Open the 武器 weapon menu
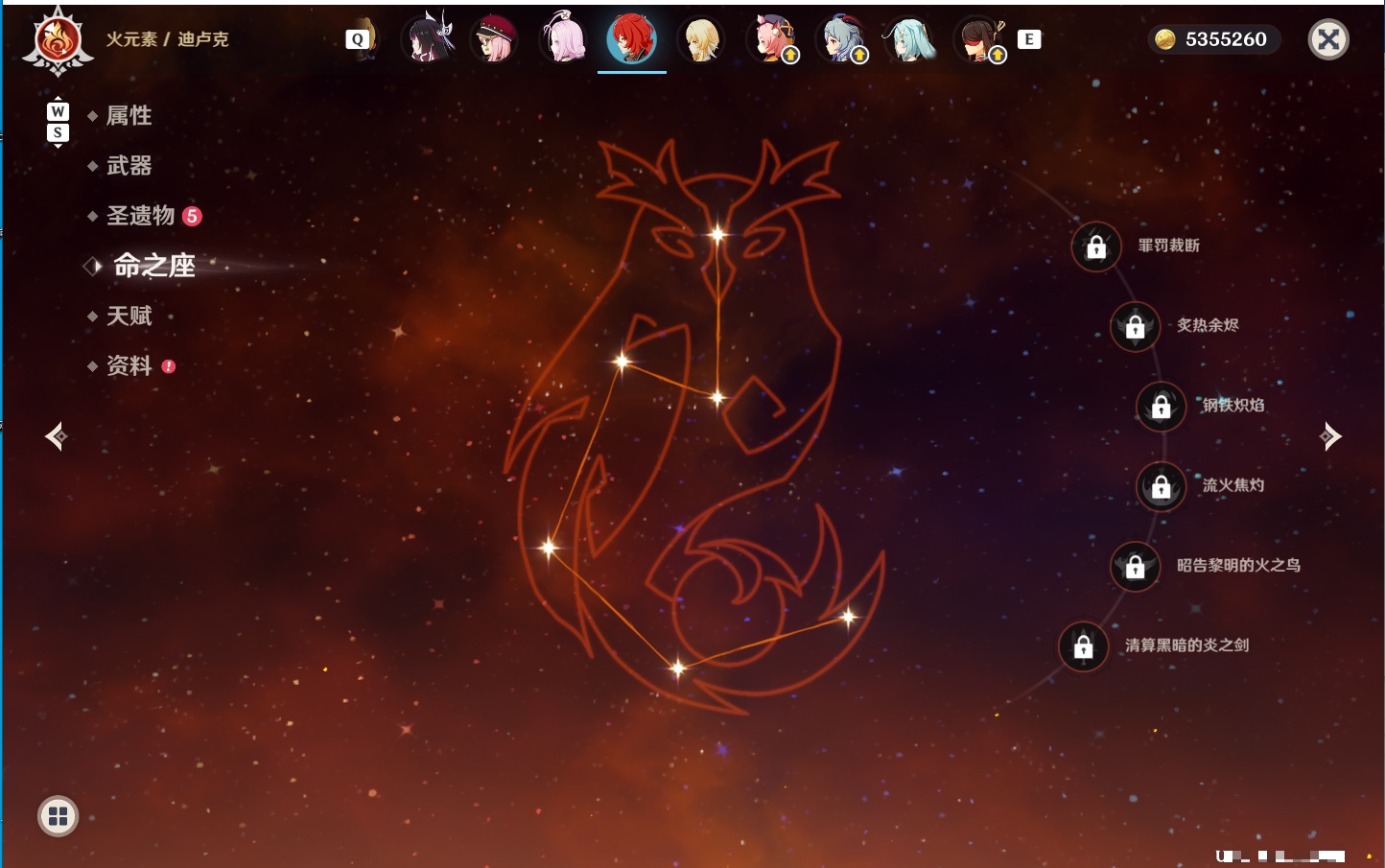This screenshot has width=1385, height=868. point(129,166)
